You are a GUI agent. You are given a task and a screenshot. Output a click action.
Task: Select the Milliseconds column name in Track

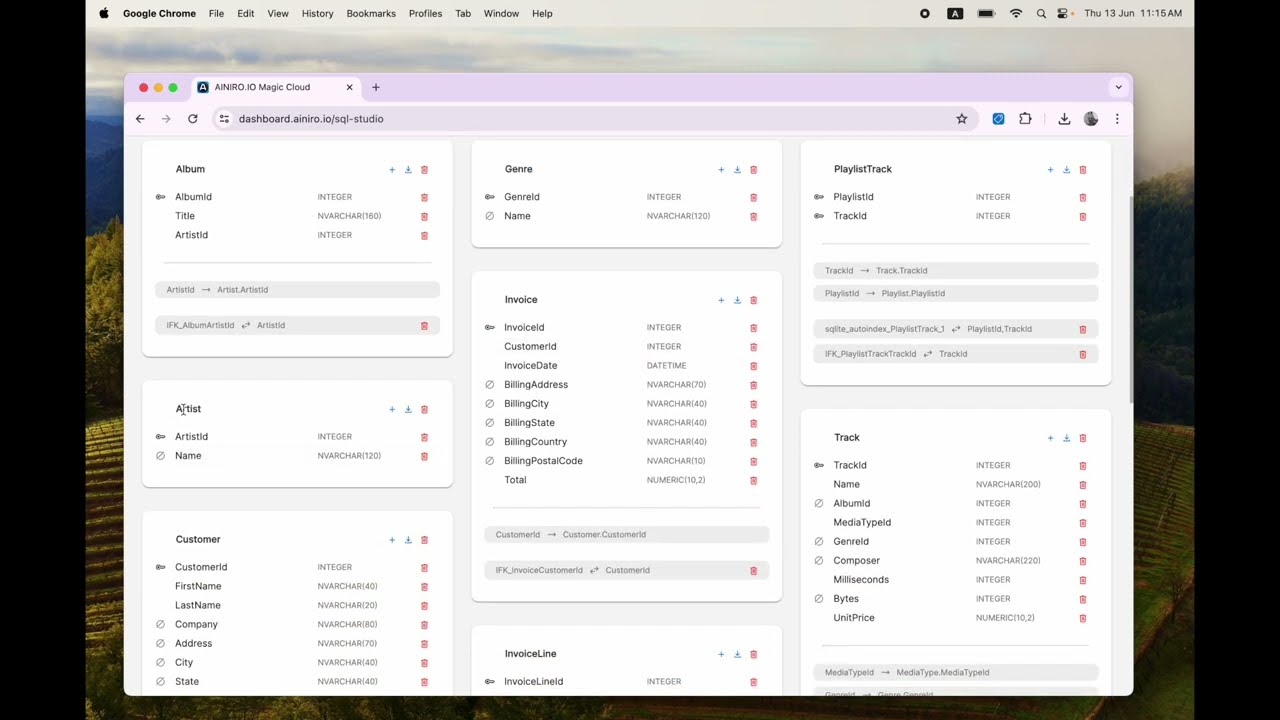861,580
